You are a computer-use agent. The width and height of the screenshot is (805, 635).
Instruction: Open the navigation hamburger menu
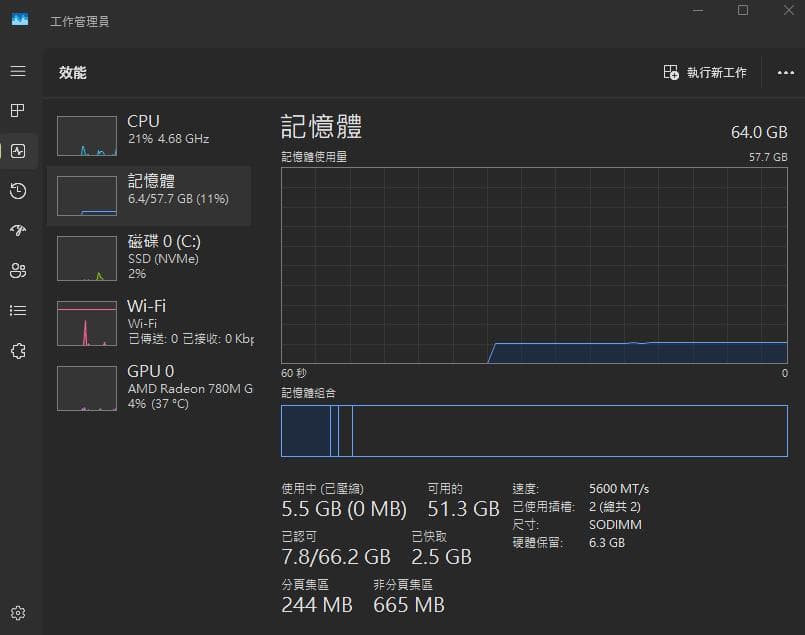[x=17, y=71]
